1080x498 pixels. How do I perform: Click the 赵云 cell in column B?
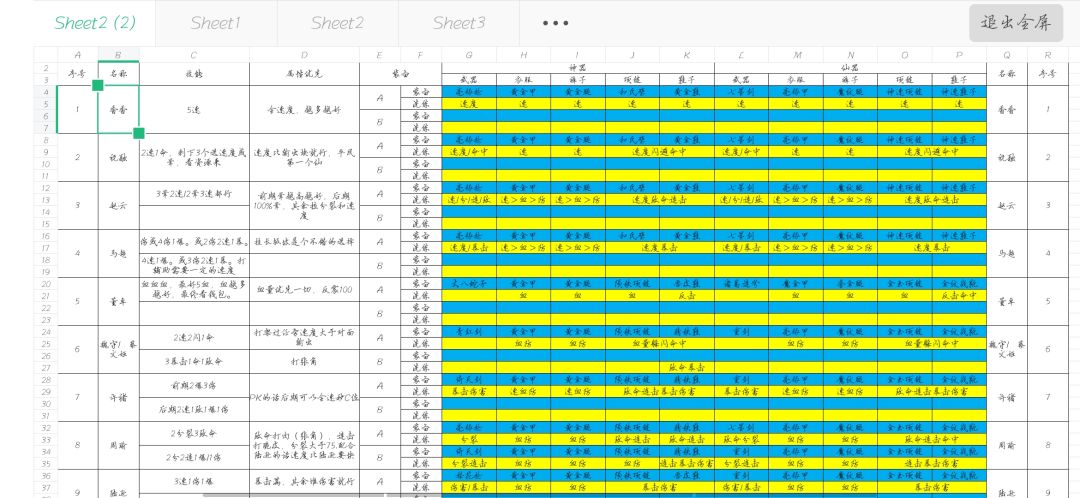pos(118,205)
